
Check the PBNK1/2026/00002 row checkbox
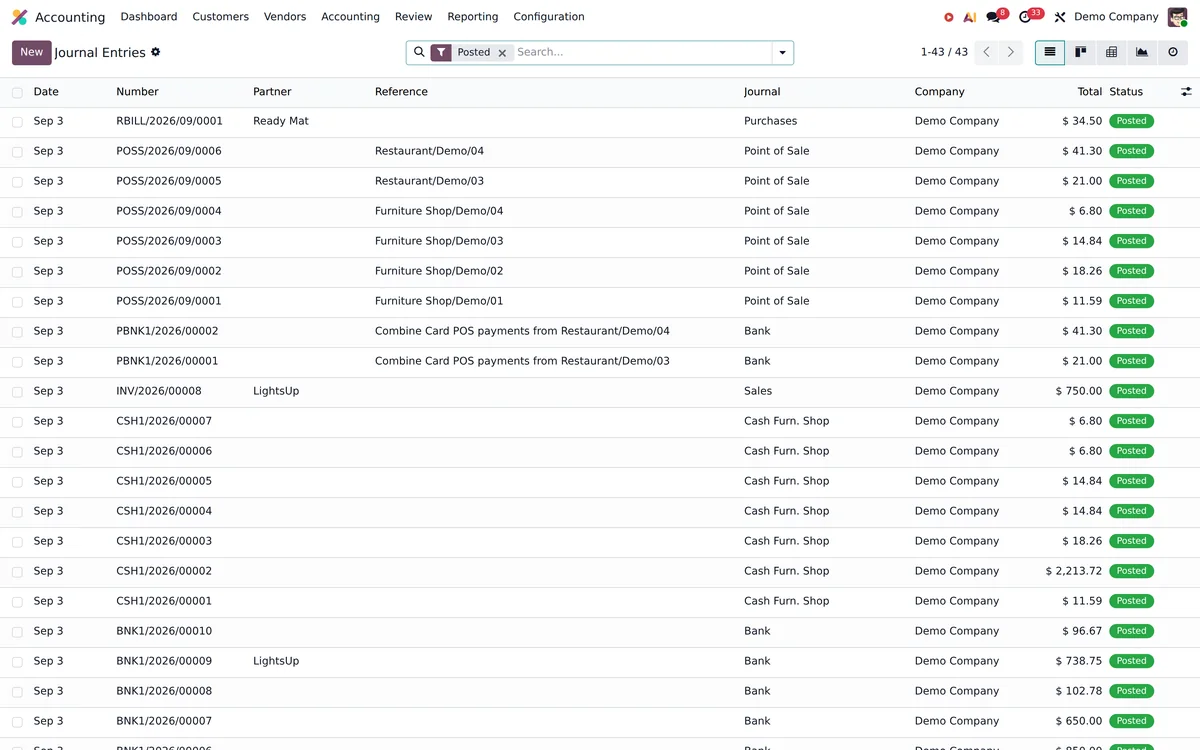(x=17, y=332)
